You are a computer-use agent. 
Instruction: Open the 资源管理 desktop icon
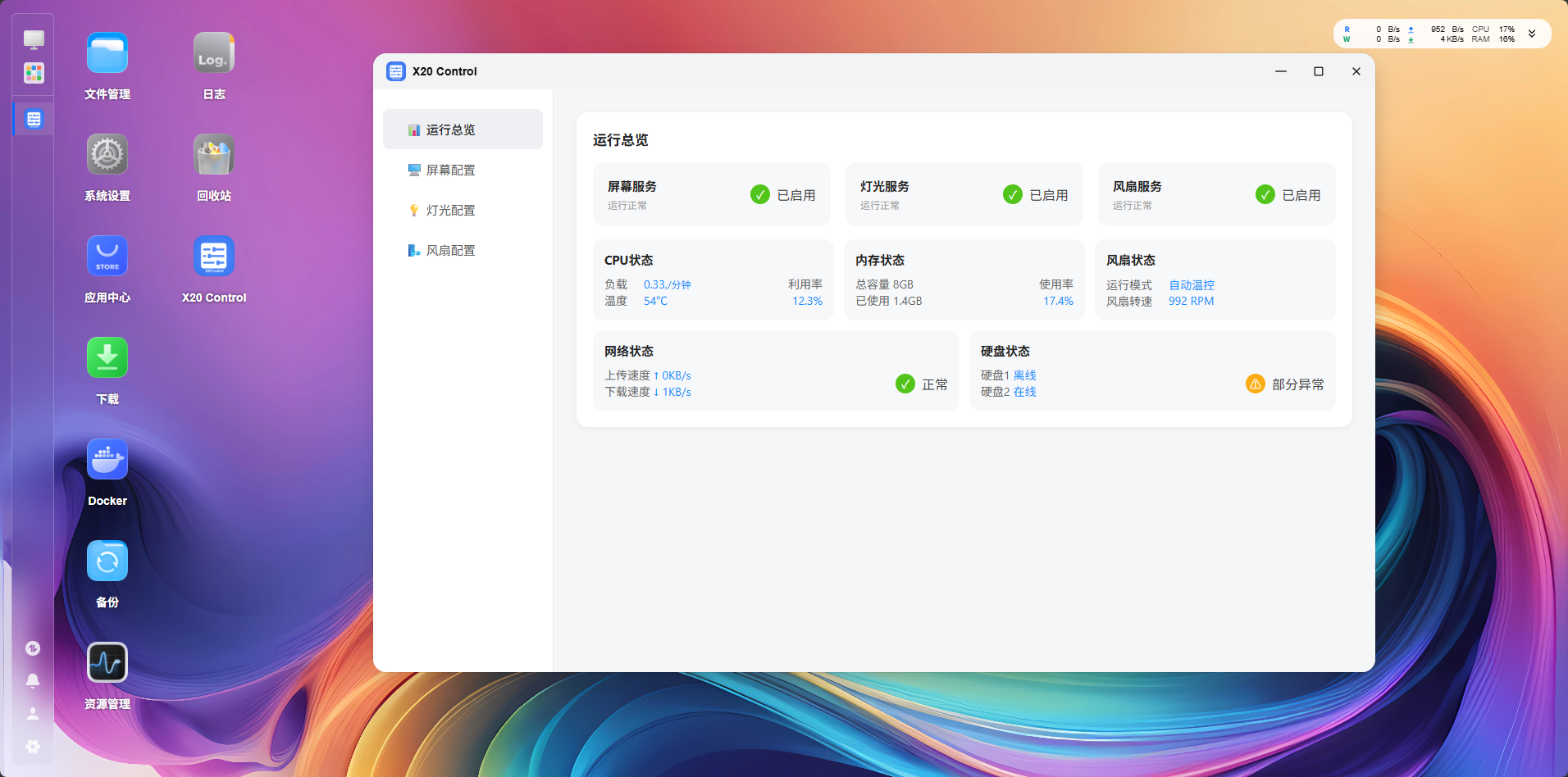point(107,663)
